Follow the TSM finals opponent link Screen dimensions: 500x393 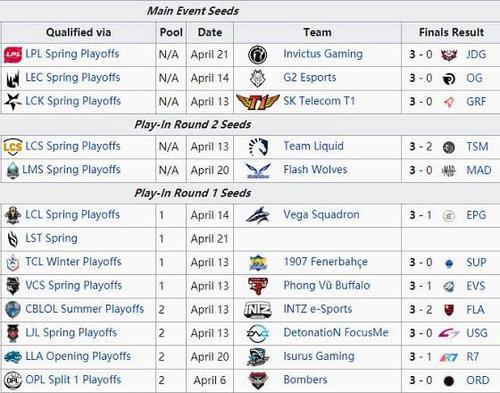coord(477,147)
